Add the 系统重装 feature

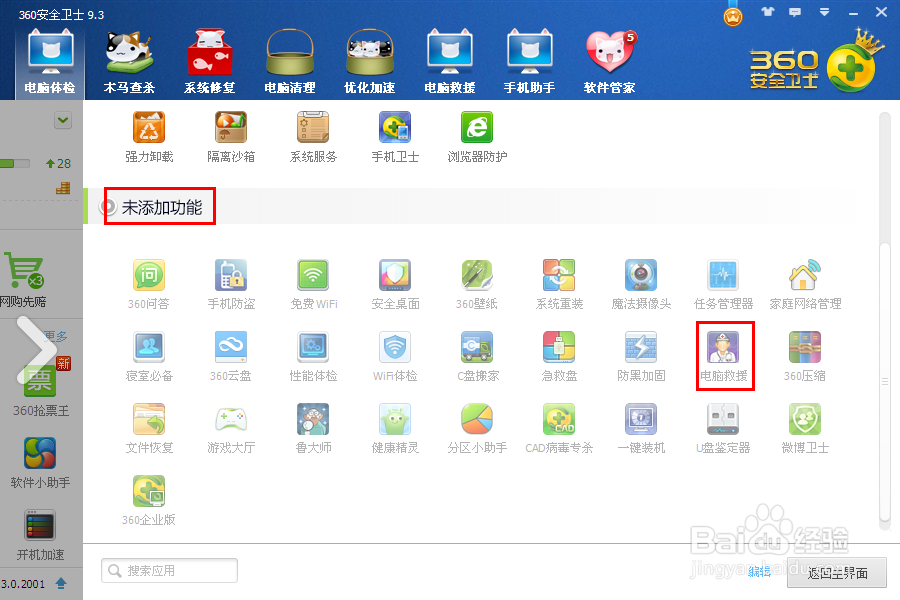click(559, 285)
